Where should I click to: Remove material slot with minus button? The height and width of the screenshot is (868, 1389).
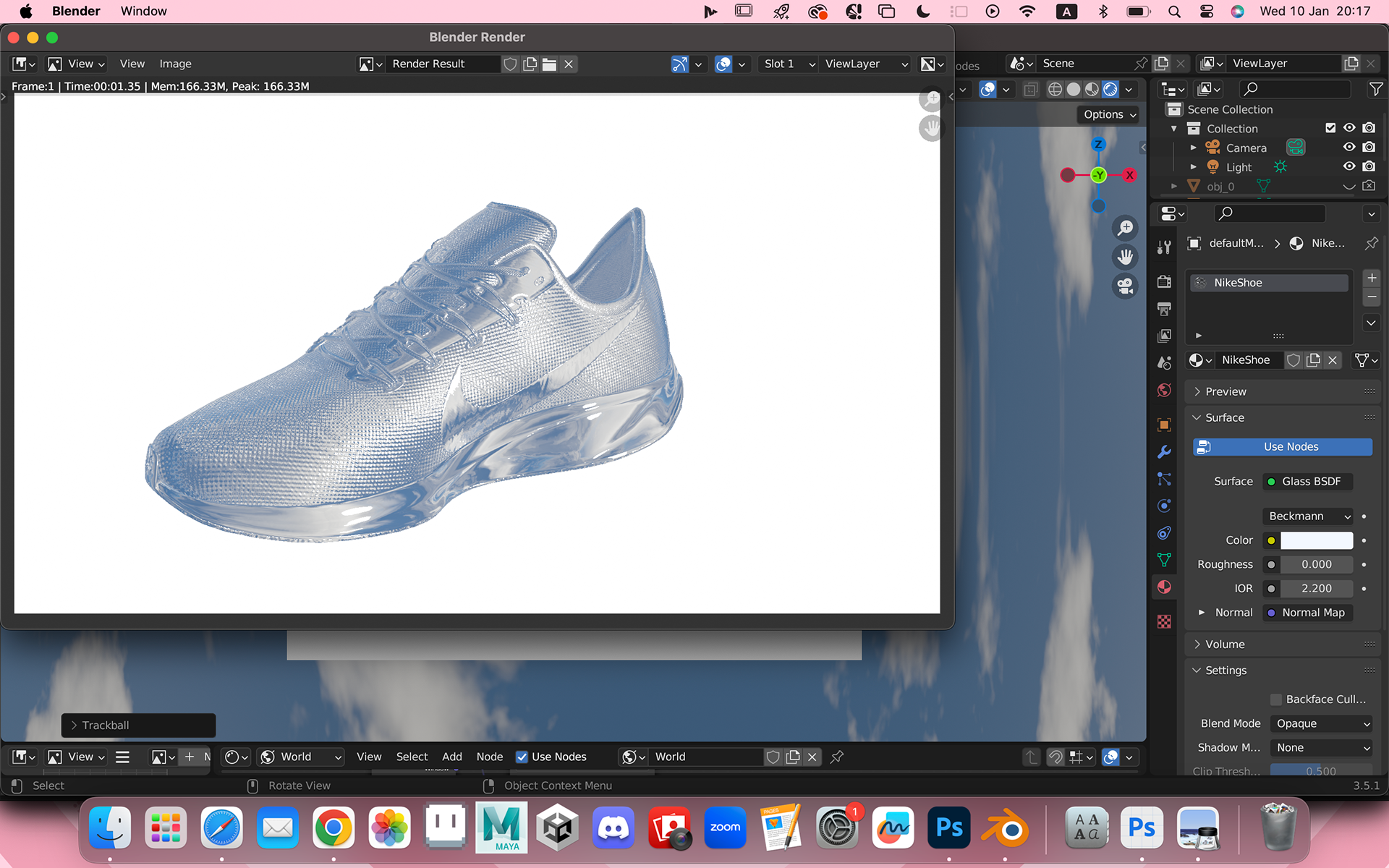pyautogui.click(x=1372, y=297)
